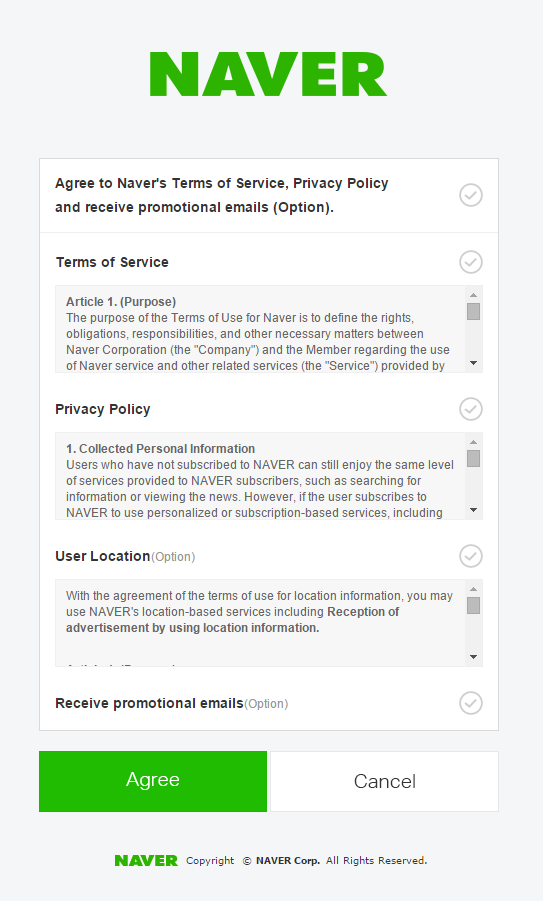This screenshot has width=543, height=901.
Task: Click the Privacy Policy scroll-down arrow
Action: (473, 510)
